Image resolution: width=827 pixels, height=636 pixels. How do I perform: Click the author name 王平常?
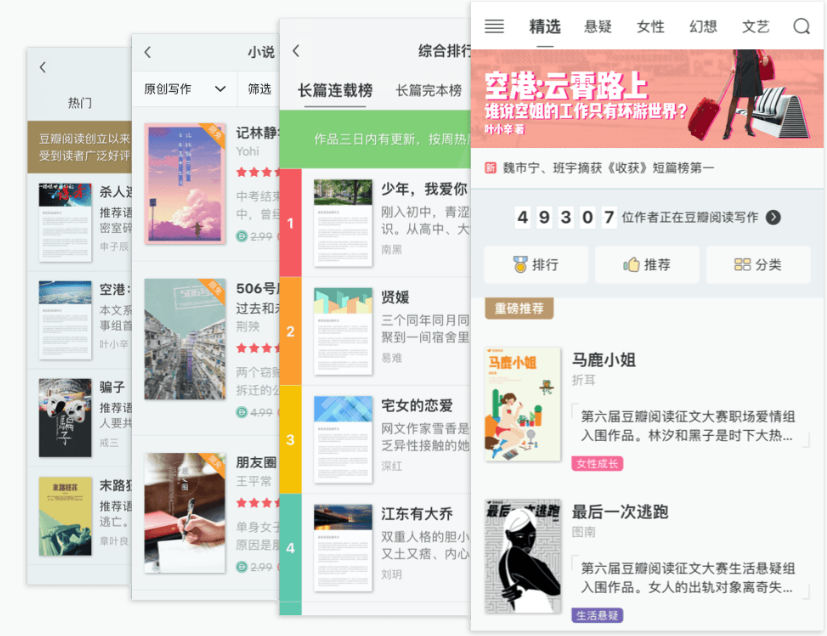254,481
